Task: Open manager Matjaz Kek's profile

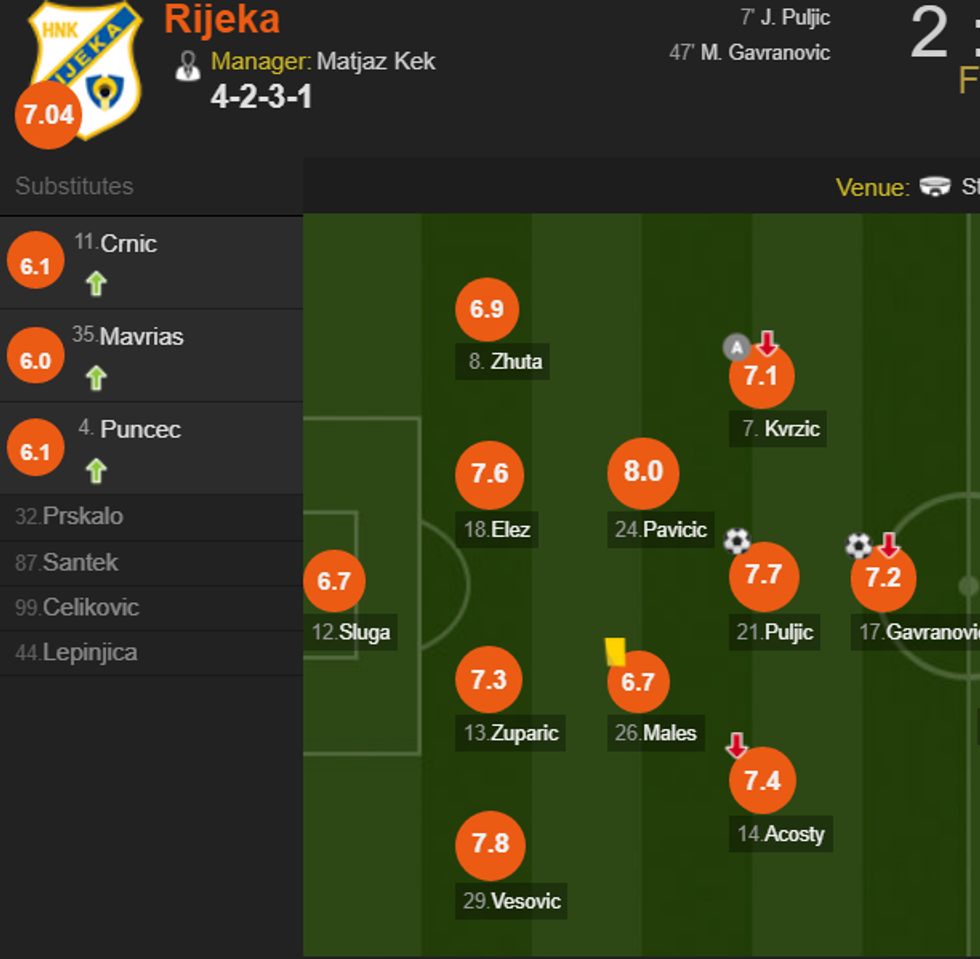Action: tap(375, 61)
